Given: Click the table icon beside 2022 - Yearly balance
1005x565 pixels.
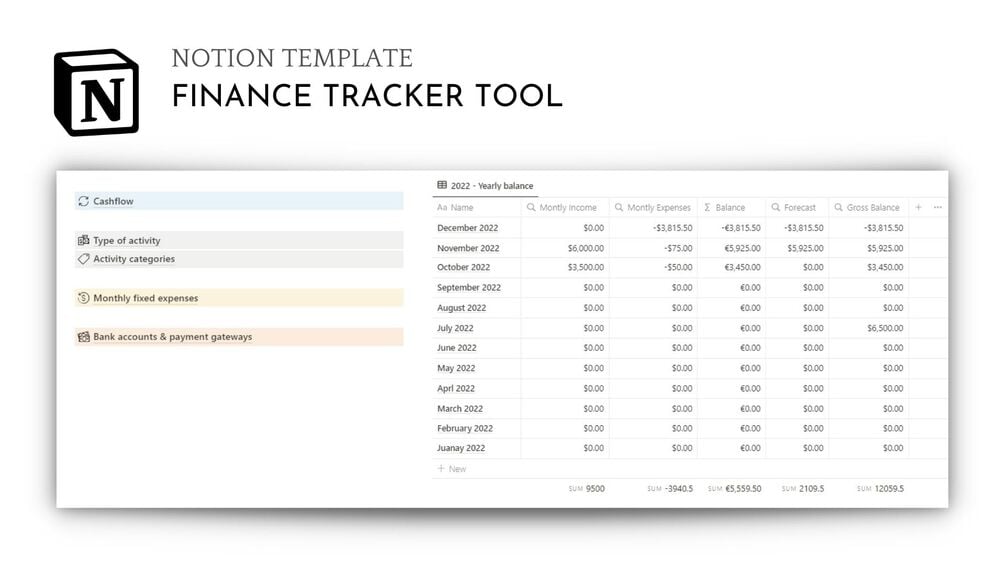Looking at the screenshot, I should 442,185.
